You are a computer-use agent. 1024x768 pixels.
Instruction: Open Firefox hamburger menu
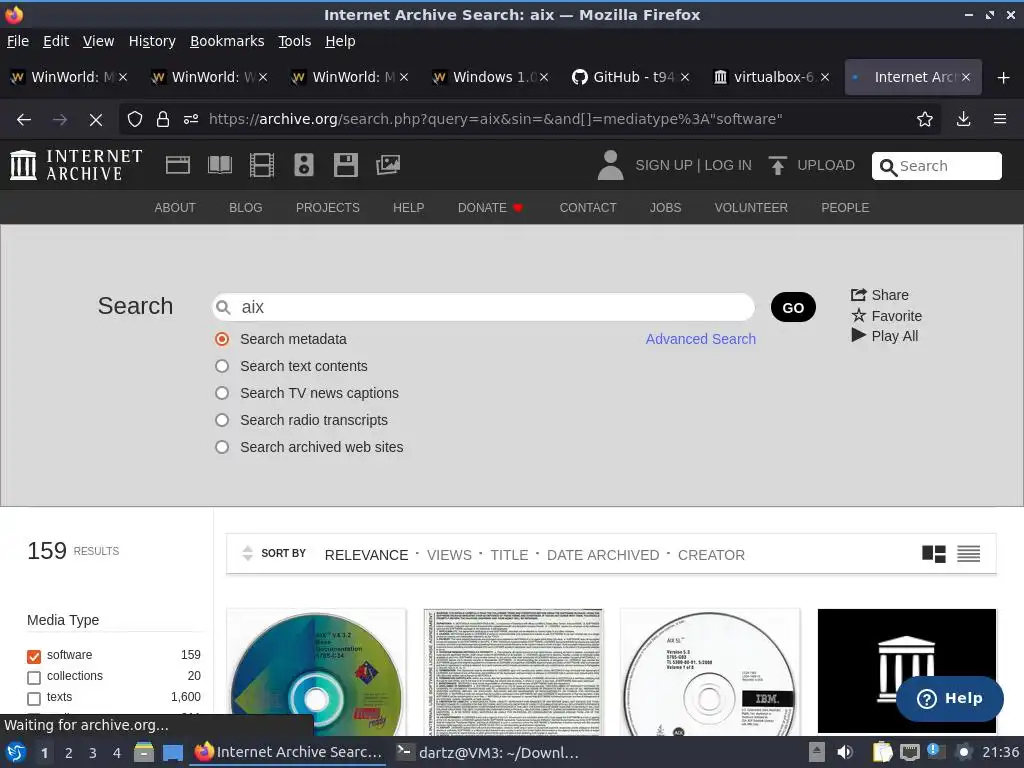click(1000, 120)
